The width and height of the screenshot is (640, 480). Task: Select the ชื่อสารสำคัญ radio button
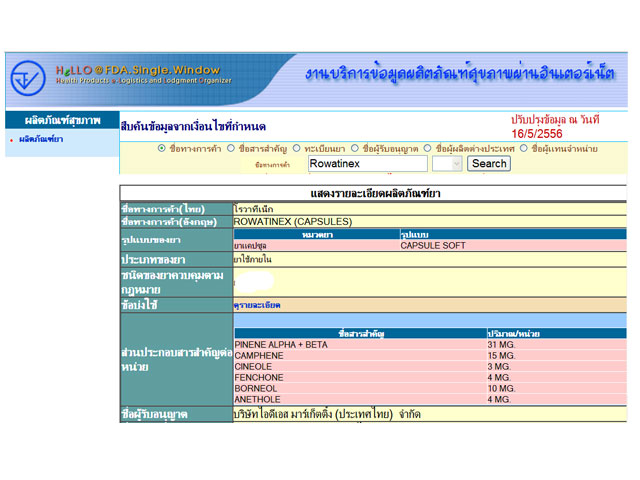[231, 148]
